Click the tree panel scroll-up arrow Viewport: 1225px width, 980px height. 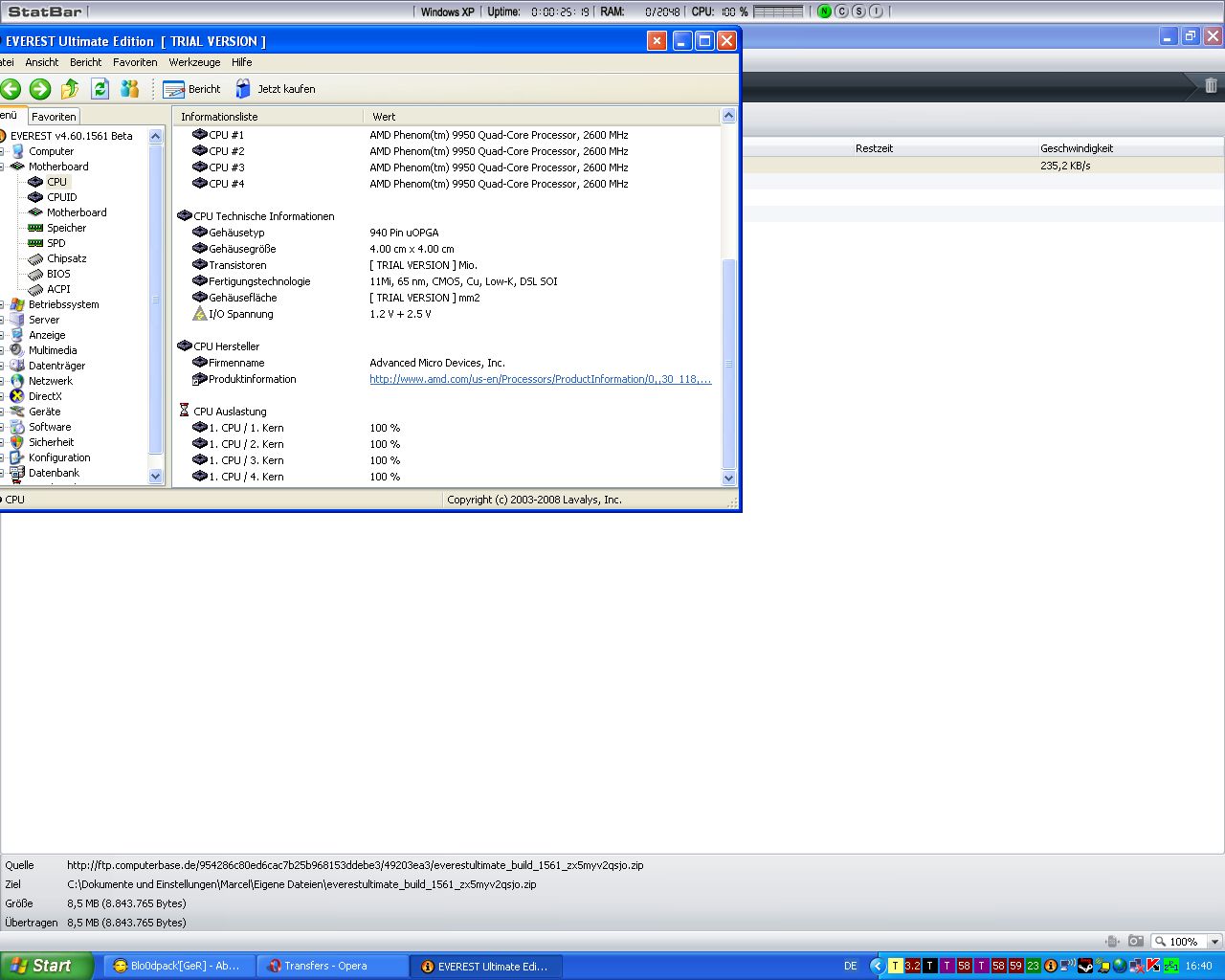[x=156, y=136]
